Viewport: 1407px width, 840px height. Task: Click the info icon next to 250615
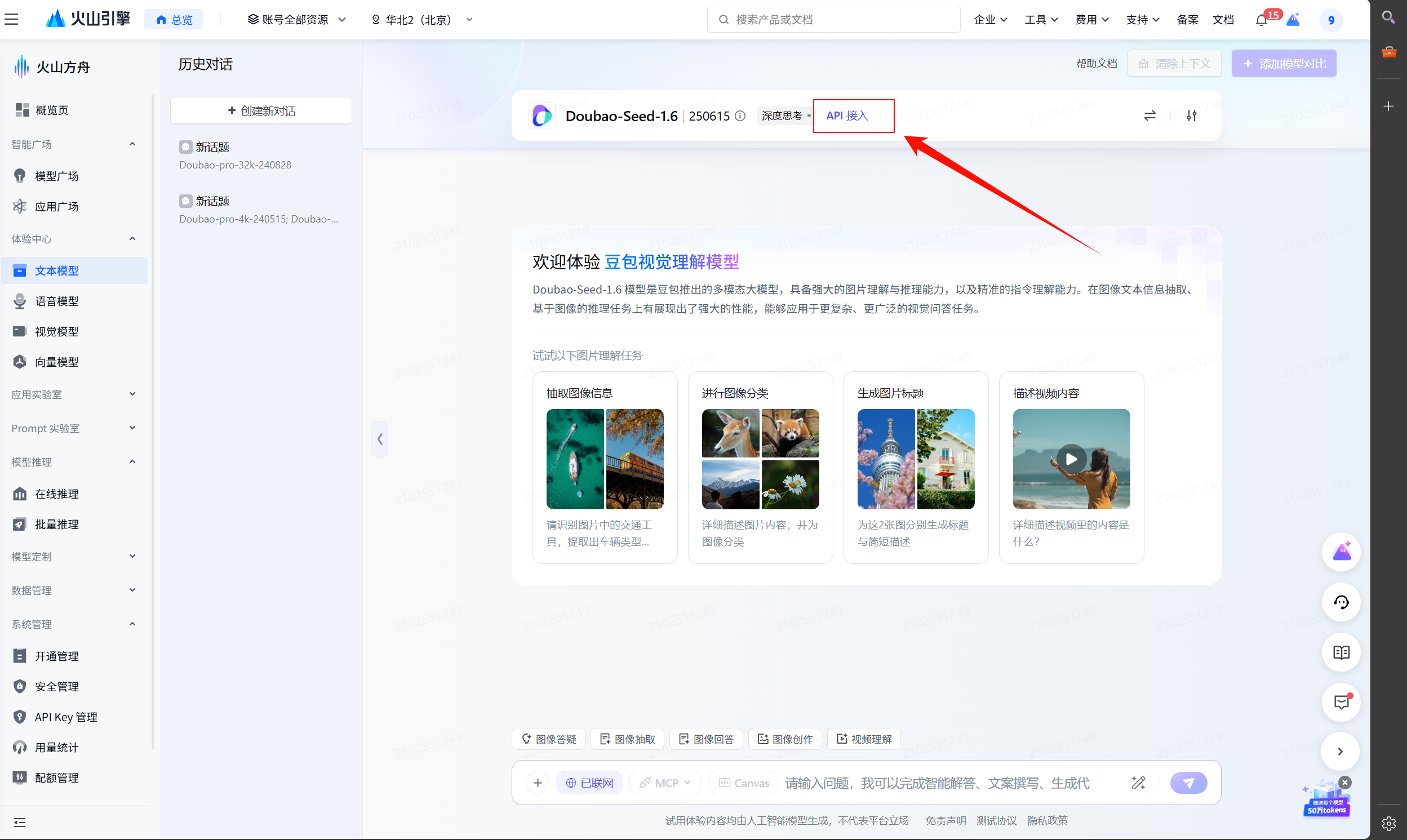740,115
